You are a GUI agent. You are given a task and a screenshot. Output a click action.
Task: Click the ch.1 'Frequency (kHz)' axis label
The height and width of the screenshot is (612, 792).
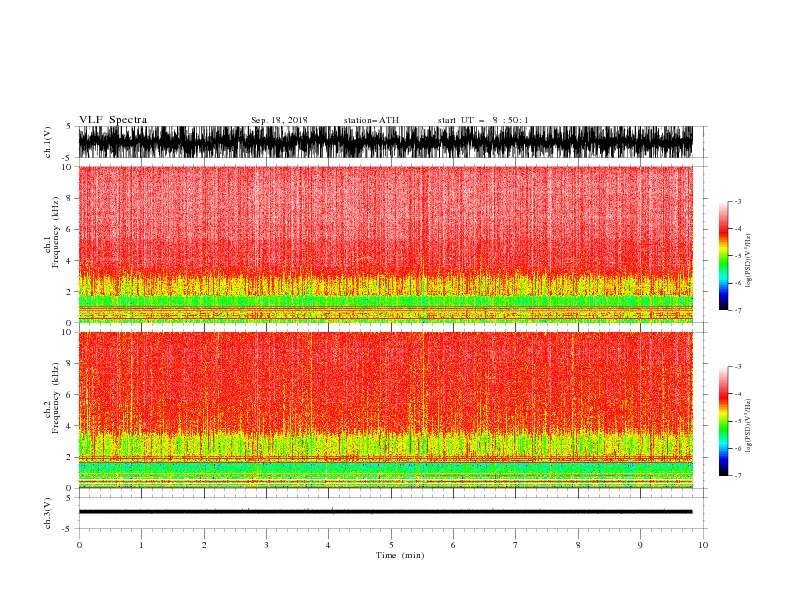[56, 232]
